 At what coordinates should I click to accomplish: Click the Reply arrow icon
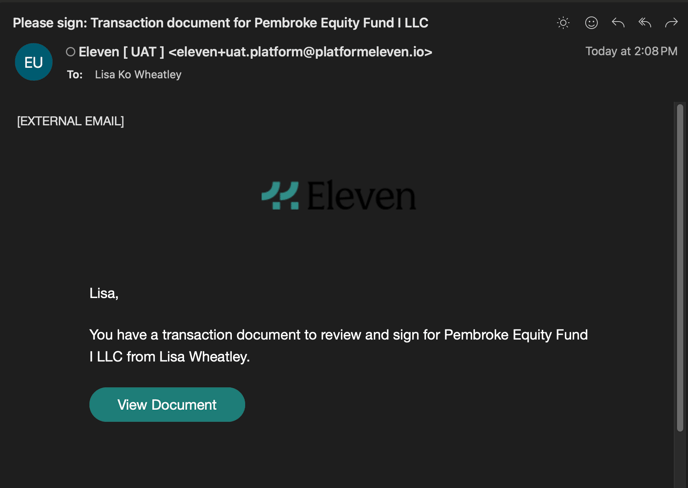click(618, 23)
